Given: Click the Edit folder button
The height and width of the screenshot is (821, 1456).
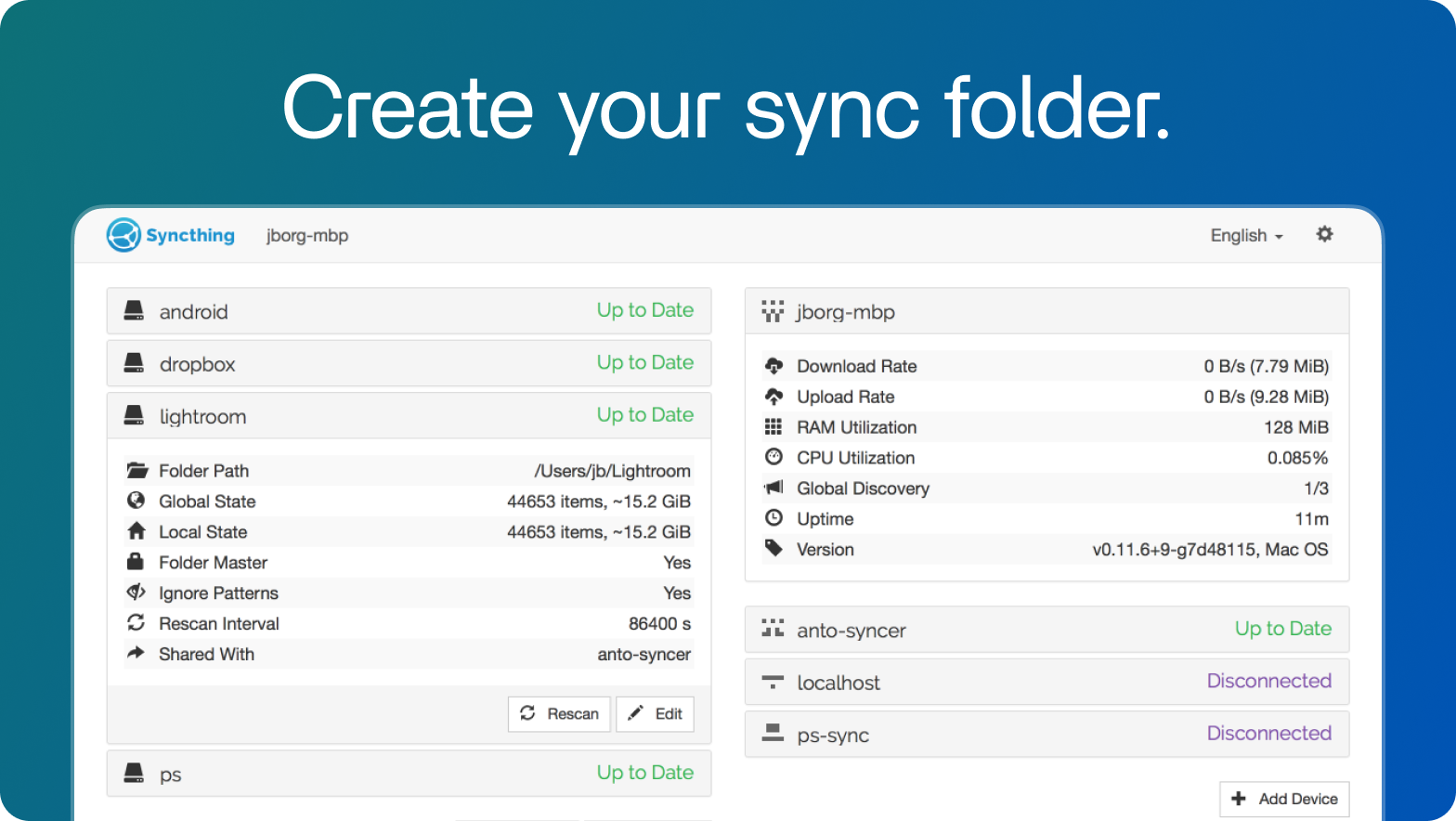Looking at the screenshot, I should 655,713.
